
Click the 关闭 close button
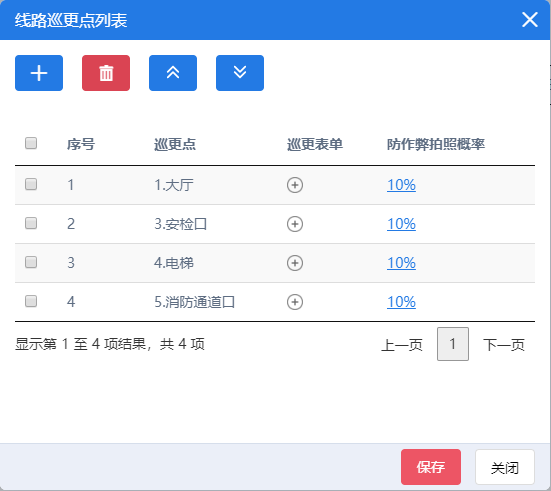point(505,467)
